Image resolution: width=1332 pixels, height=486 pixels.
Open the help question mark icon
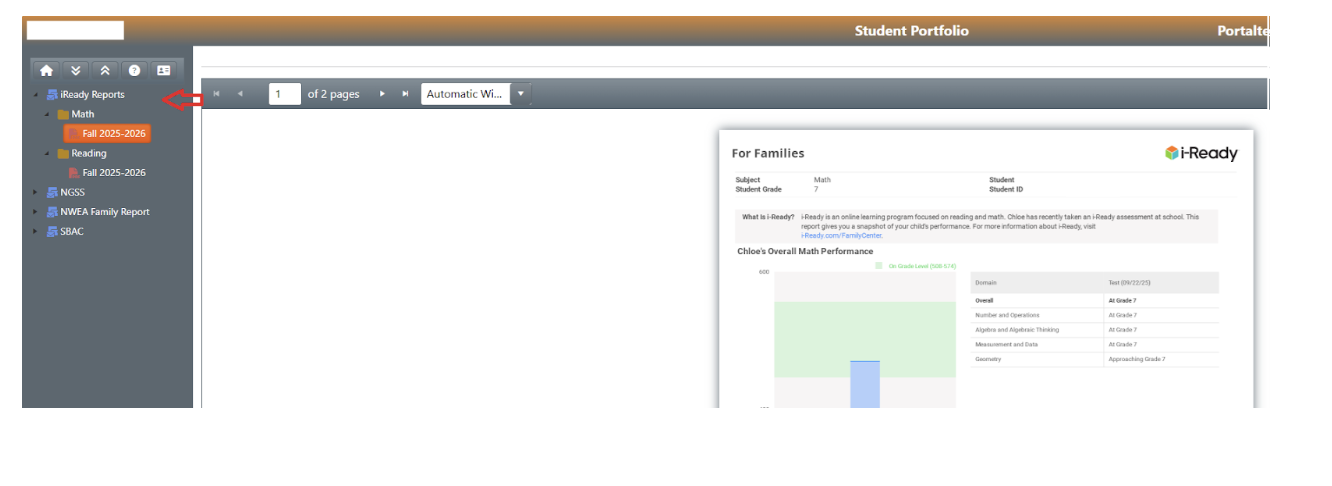[x=134, y=70]
